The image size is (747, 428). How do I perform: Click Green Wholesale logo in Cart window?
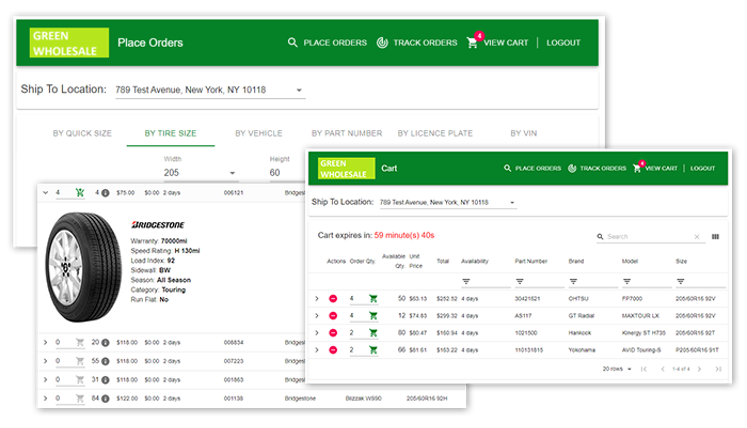click(x=346, y=169)
